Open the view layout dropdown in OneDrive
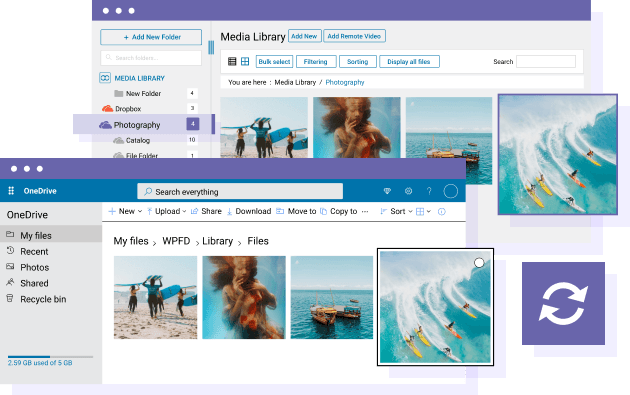The width and height of the screenshot is (630, 395). (423, 212)
